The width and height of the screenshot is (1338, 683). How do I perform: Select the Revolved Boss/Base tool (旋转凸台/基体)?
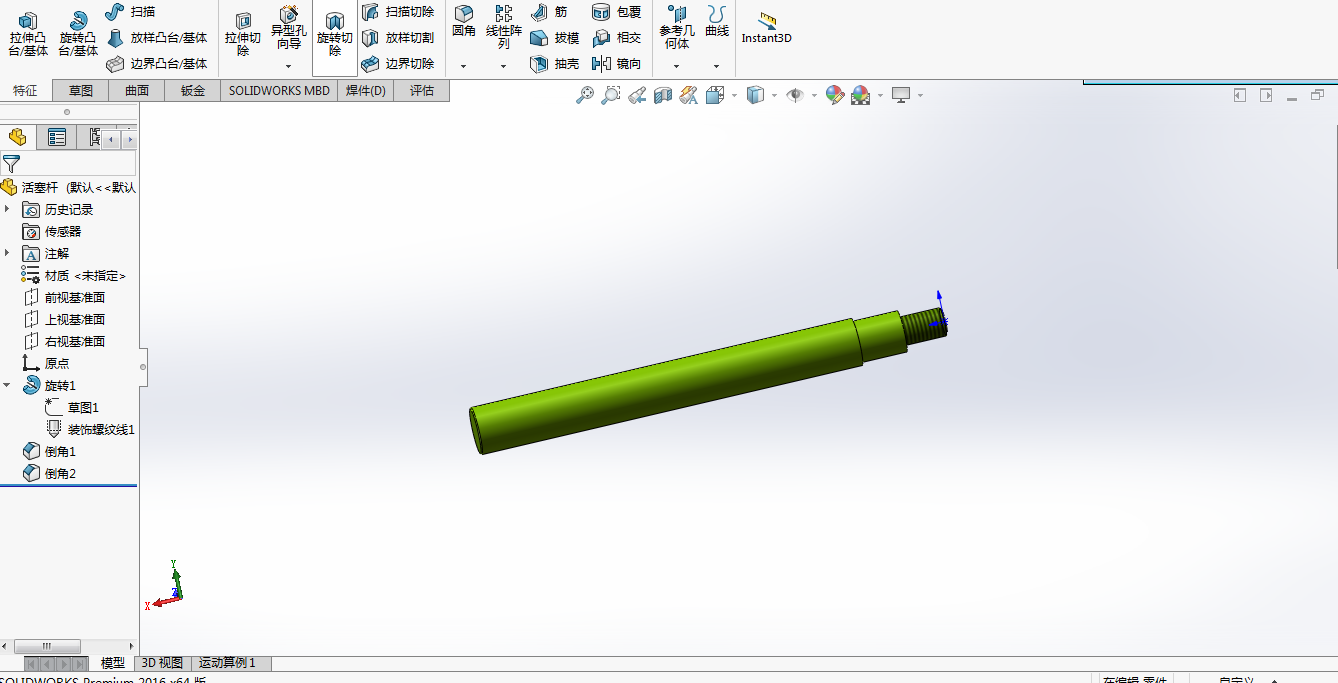point(78,34)
